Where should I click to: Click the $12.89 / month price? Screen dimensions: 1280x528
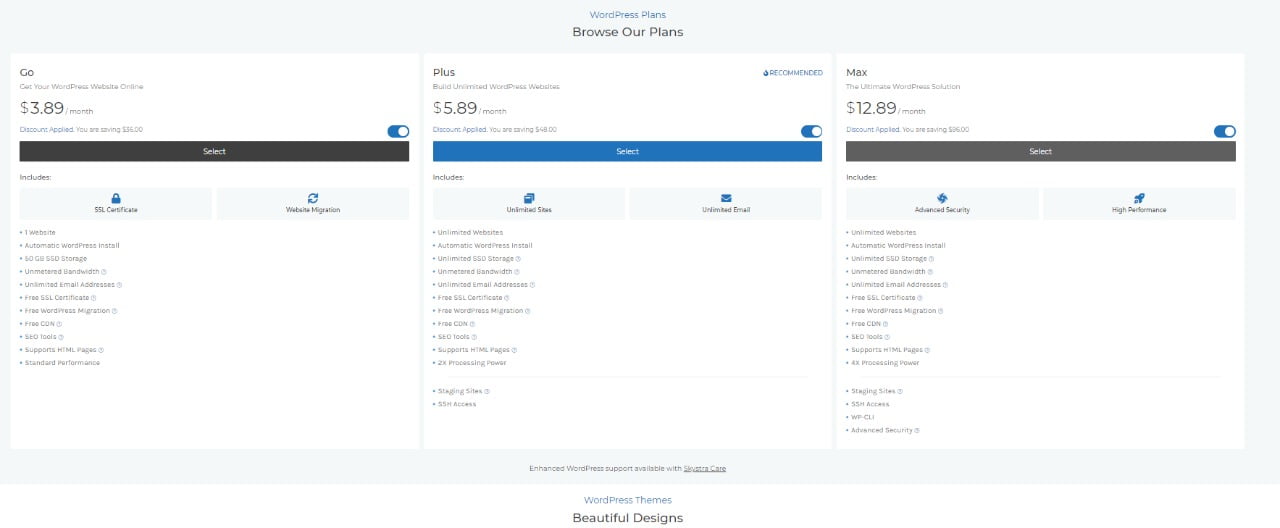(886, 108)
